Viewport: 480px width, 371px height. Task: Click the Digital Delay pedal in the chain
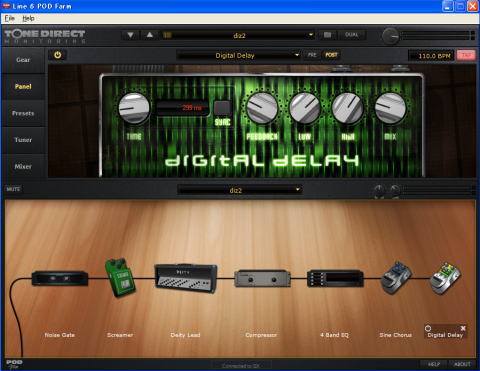pos(446,279)
